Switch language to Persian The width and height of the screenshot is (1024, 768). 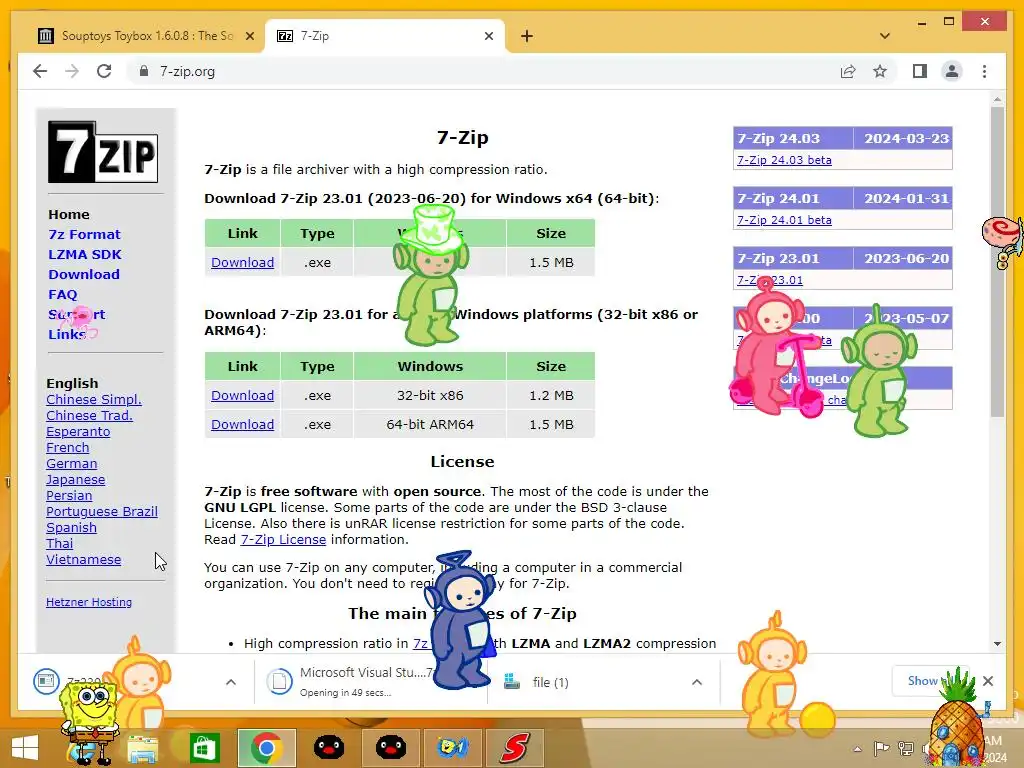69,496
